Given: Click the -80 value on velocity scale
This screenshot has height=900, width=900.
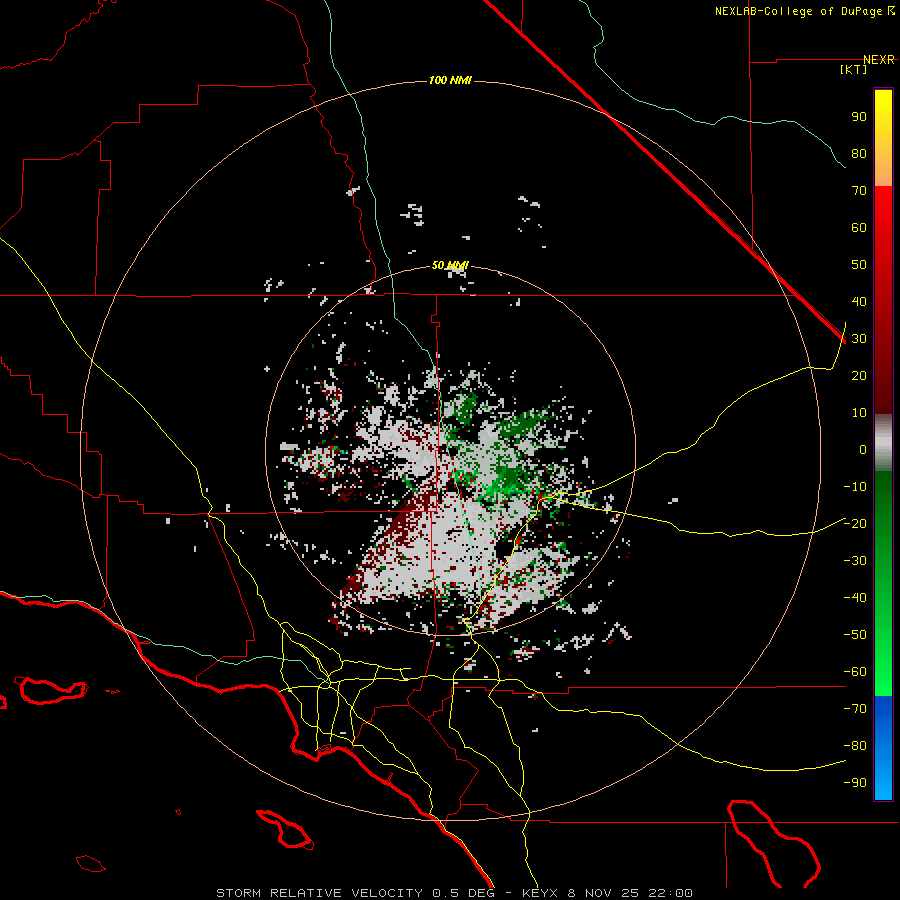Looking at the screenshot, I should (855, 746).
